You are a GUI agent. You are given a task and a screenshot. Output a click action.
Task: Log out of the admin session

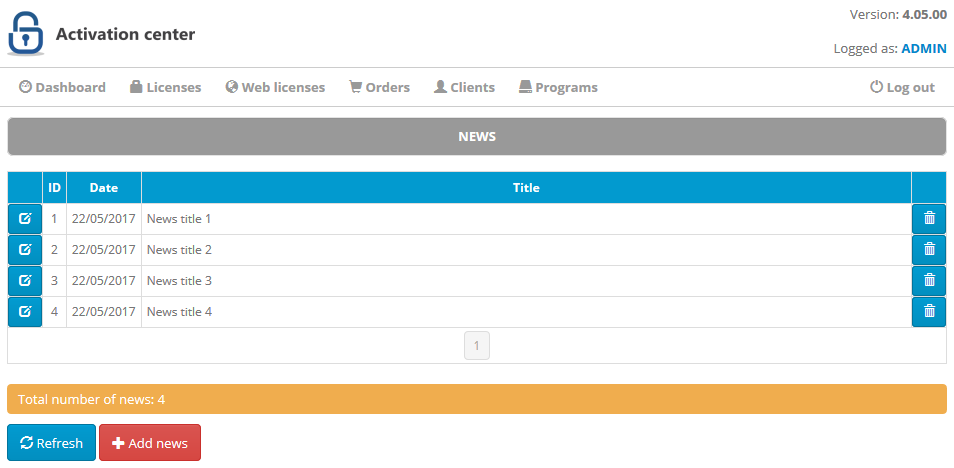click(x=902, y=87)
